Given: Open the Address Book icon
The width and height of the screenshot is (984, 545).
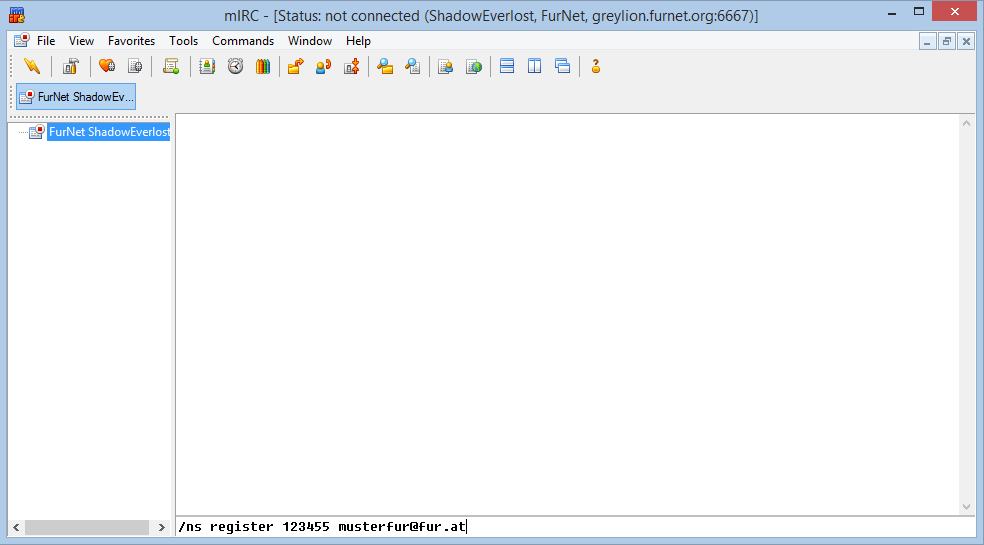Looking at the screenshot, I should (x=207, y=66).
